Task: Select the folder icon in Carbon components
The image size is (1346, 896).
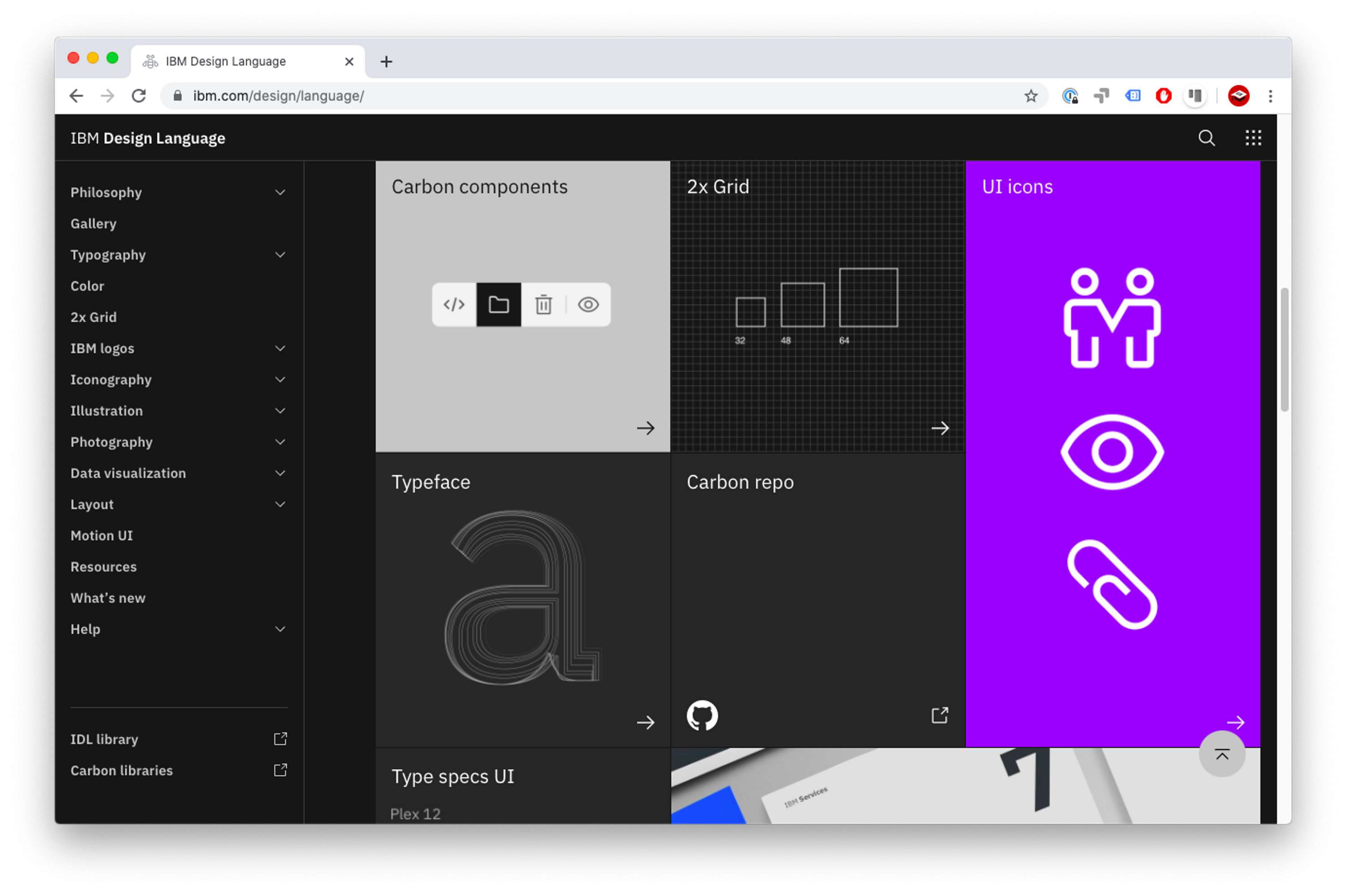Action: [498, 304]
